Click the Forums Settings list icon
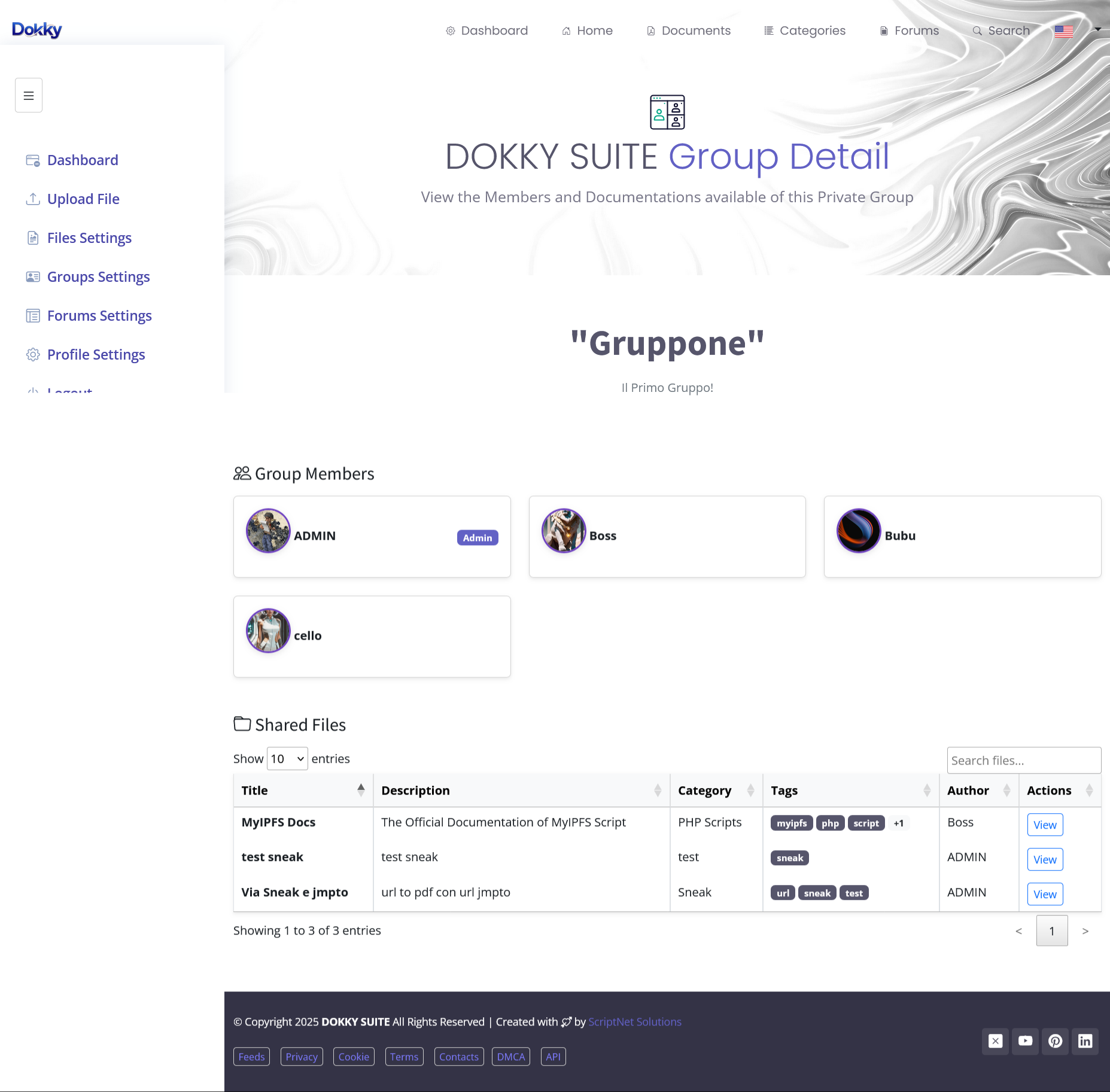 33,316
